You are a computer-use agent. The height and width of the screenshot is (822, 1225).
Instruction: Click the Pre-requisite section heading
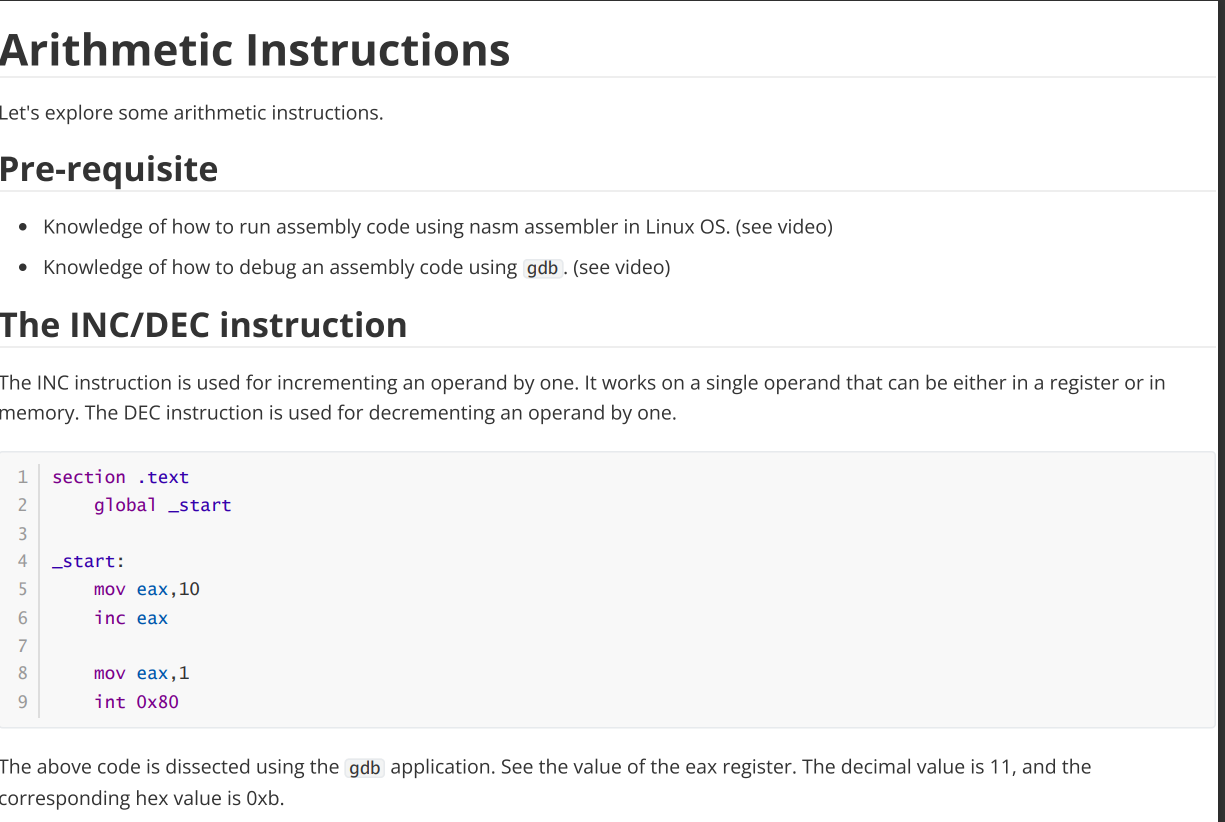coord(109,169)
